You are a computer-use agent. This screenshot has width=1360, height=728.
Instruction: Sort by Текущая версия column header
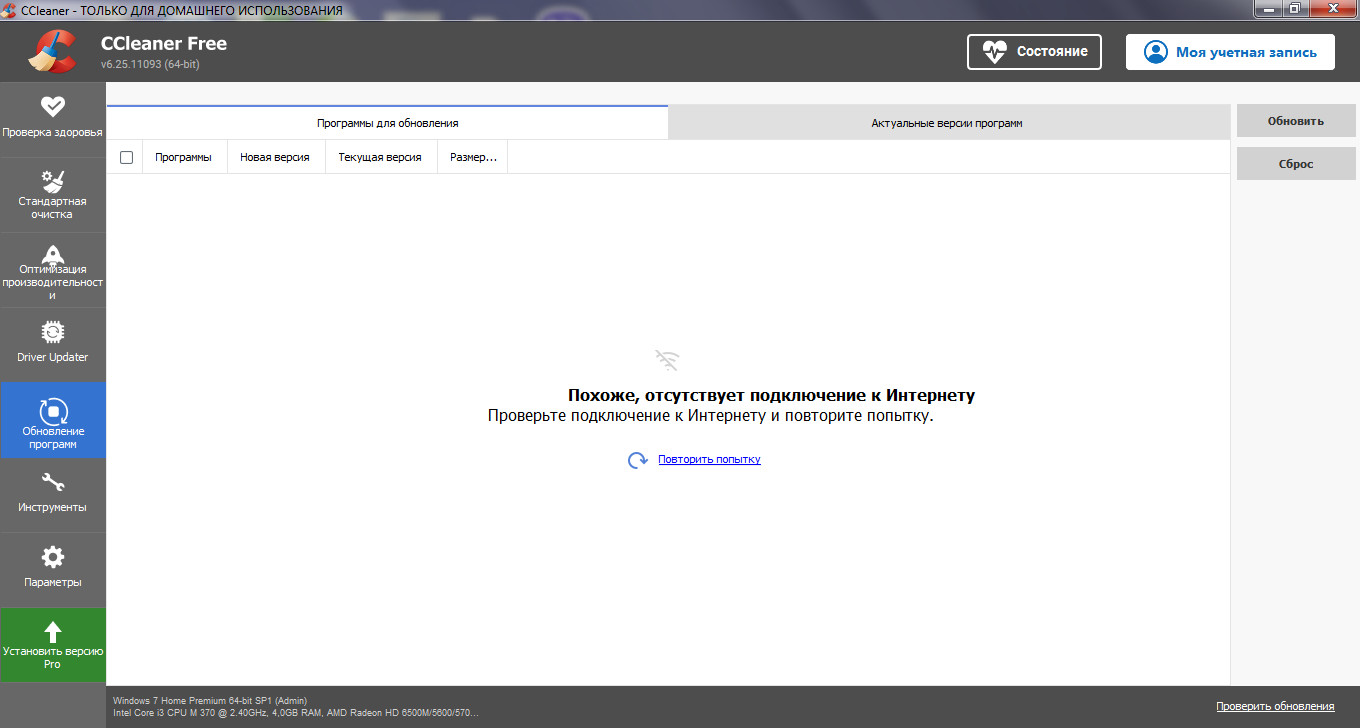pos(380,157)
